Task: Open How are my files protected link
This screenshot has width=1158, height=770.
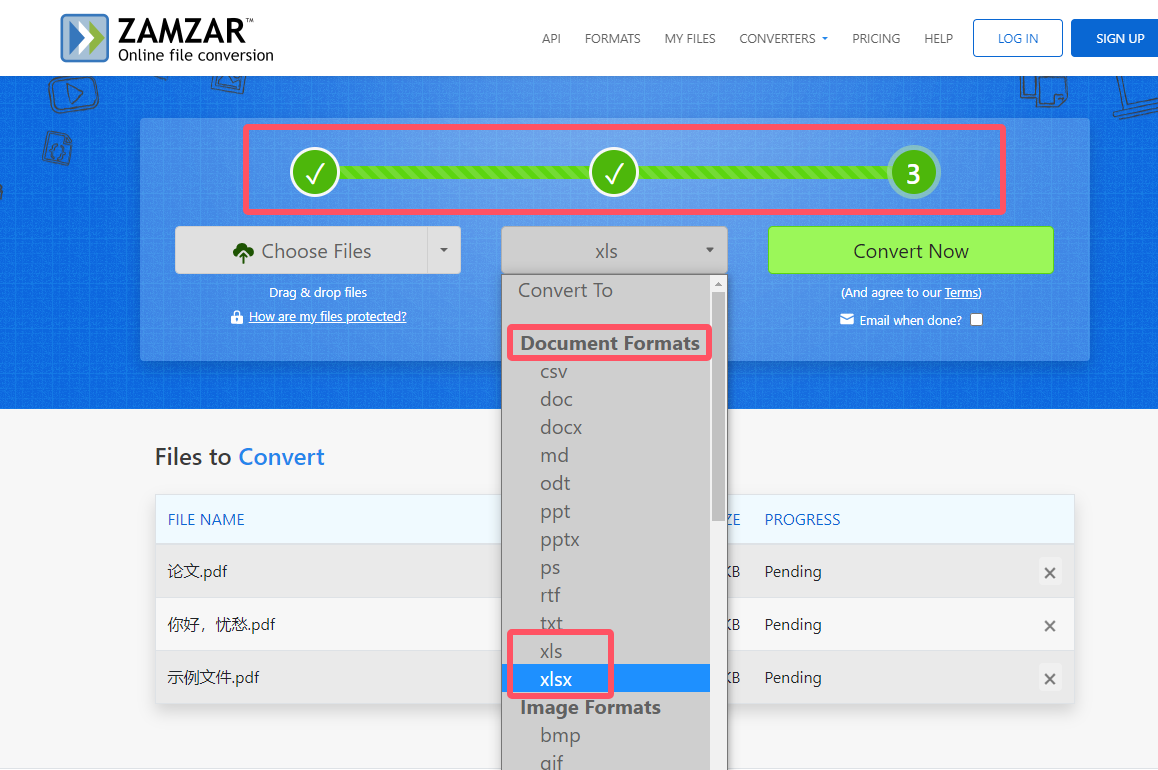Action: click(327, 317)
